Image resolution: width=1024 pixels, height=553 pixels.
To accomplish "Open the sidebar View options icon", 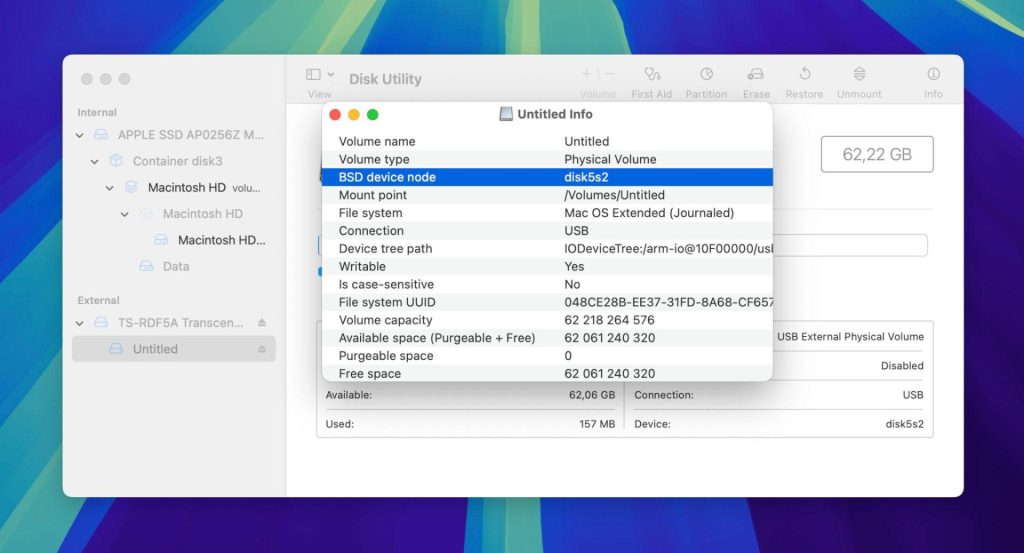I will [313, 74].
